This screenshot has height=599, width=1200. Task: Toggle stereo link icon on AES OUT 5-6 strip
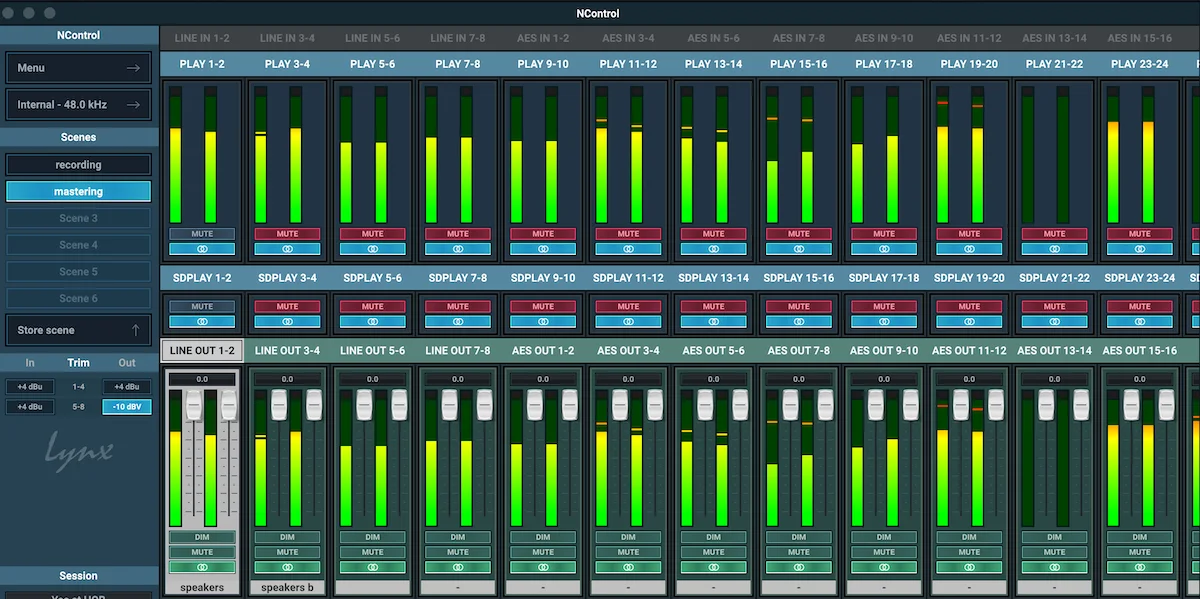pyautogui.click(x=713, y=567)
